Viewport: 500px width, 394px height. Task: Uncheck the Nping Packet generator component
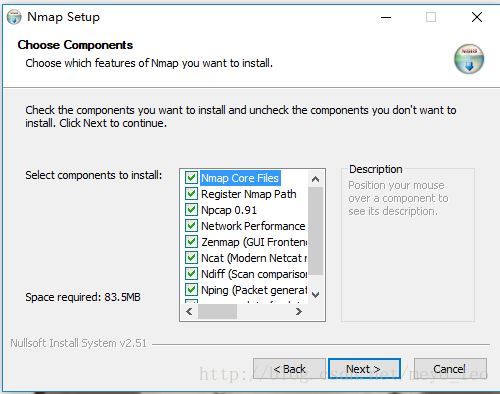[x=191, y=290]
